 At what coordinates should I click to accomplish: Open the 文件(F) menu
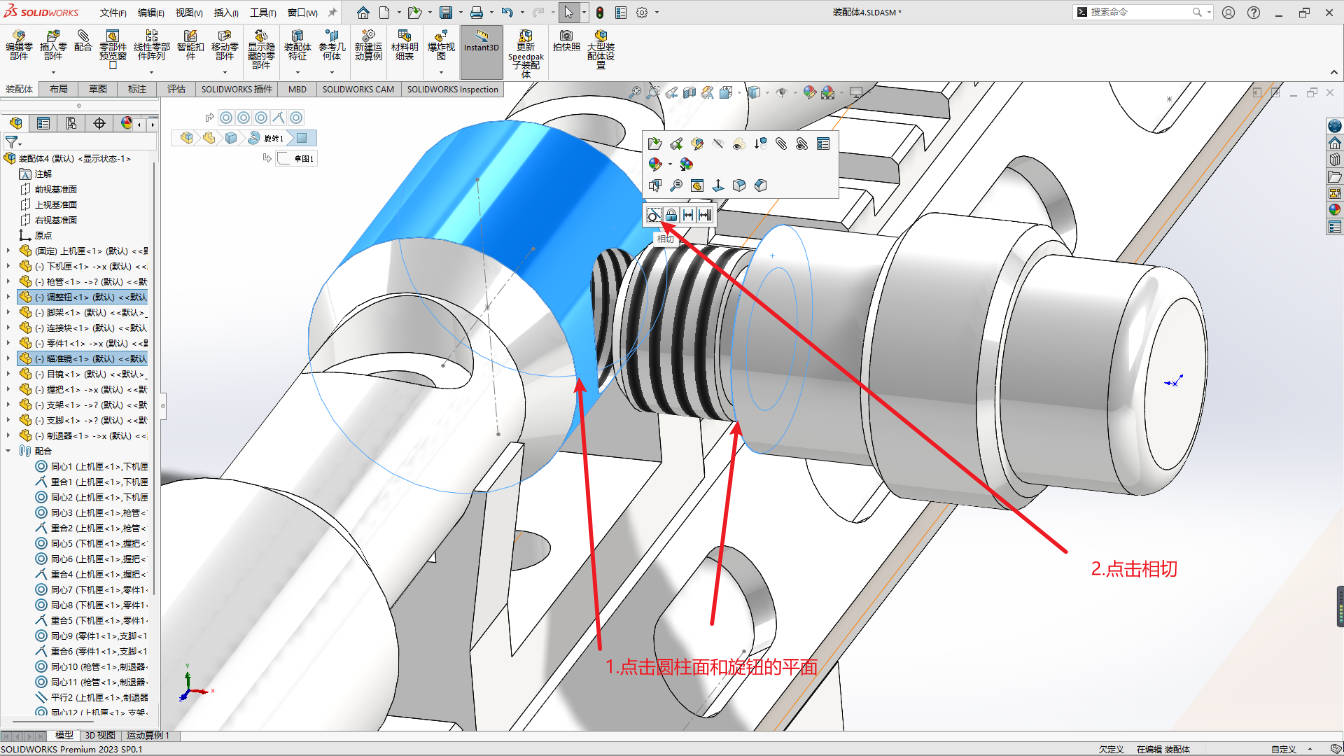(113, 13)
